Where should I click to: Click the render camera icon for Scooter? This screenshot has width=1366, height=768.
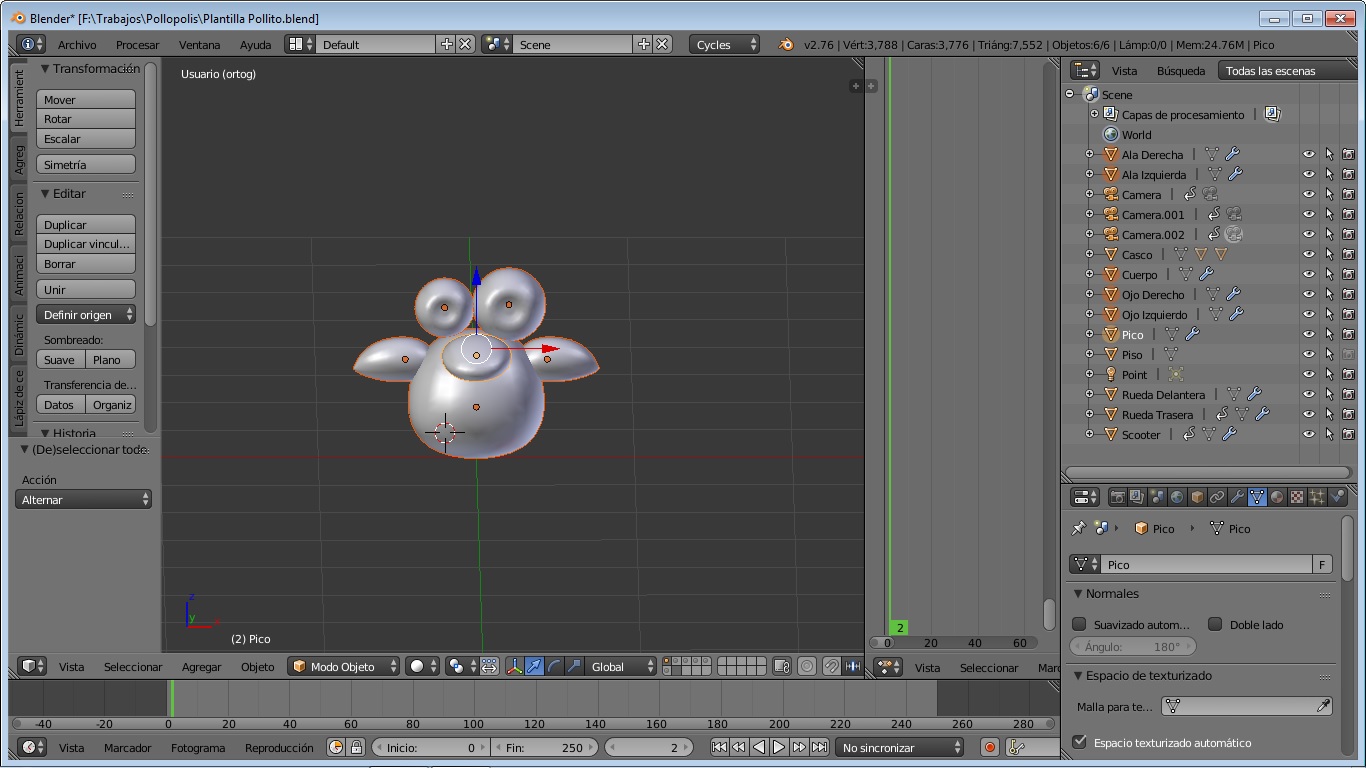pos(1348,435)
